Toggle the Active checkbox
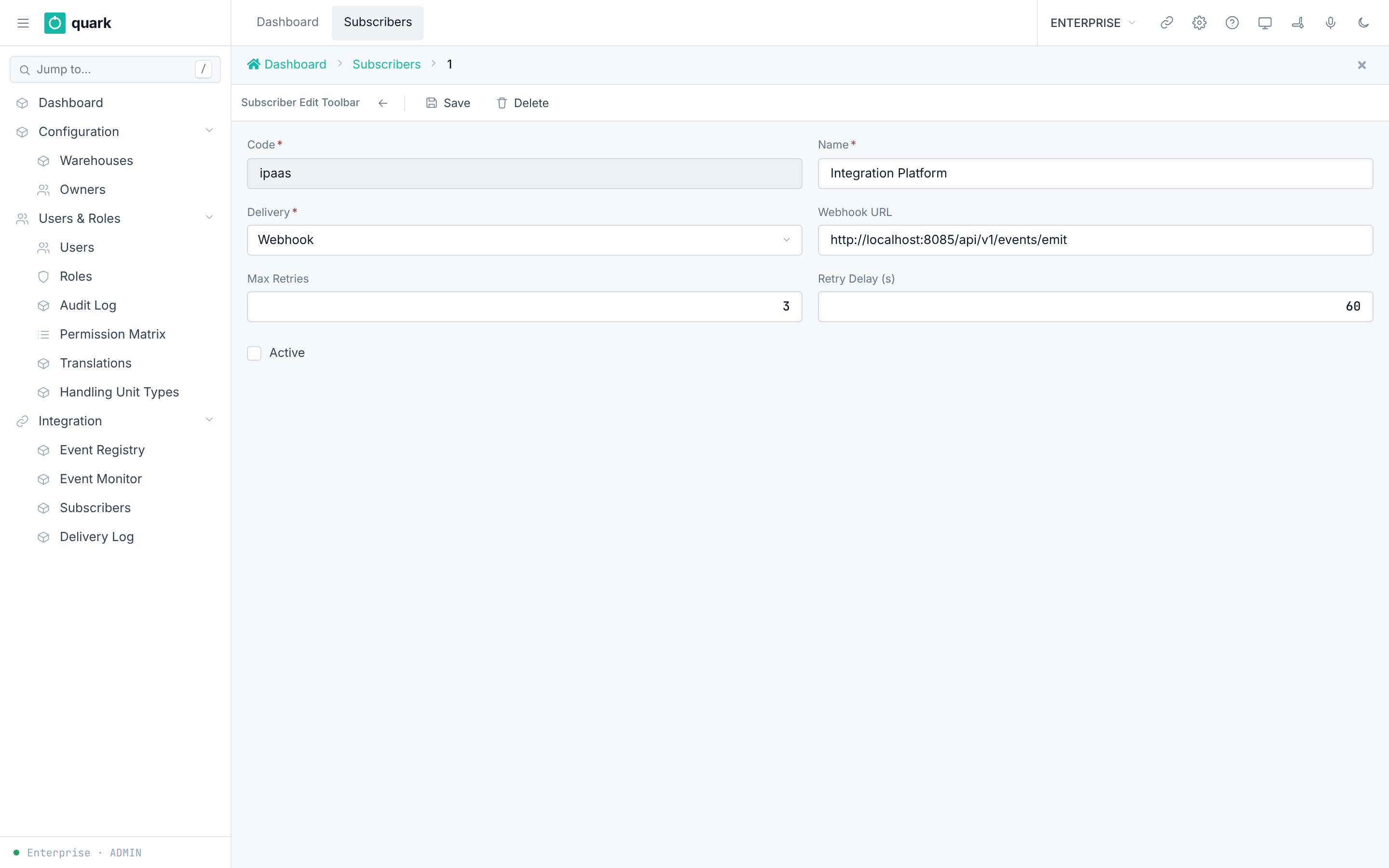Viewport: 1389px width, 868px height. pyautogui.click(x=254, y=353)
